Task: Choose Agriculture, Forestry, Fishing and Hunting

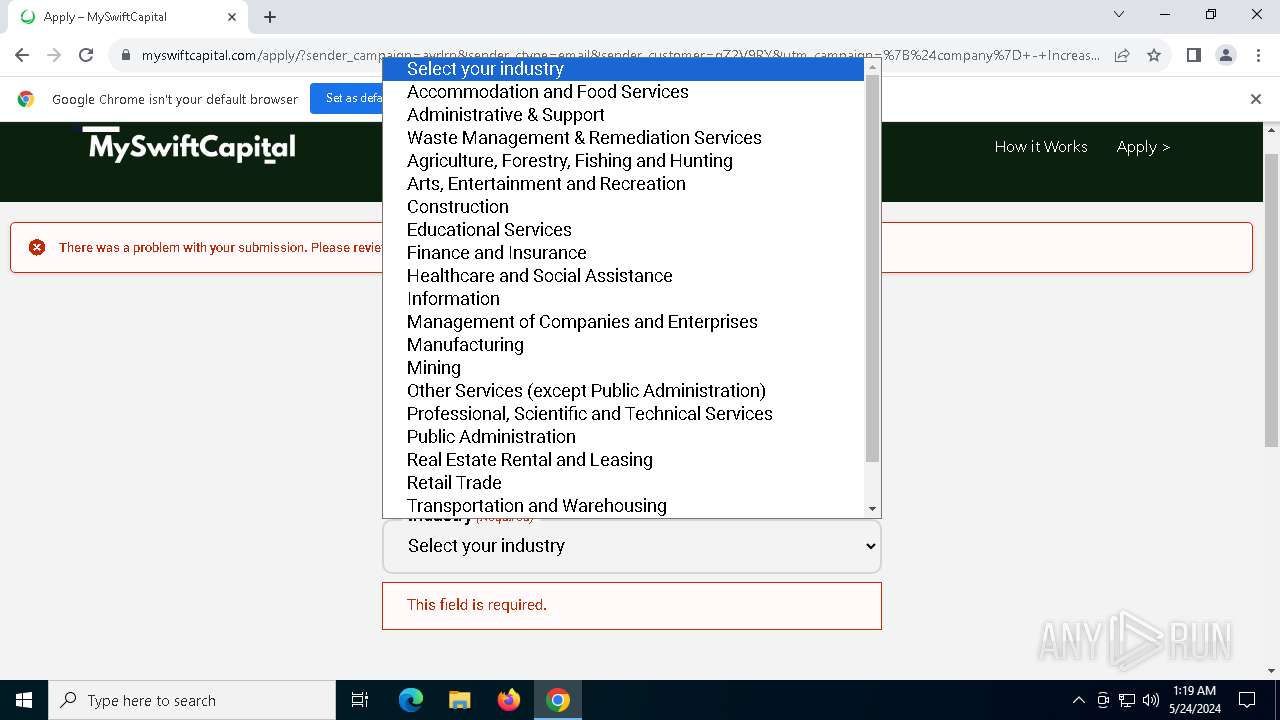Action: (623, 160)
